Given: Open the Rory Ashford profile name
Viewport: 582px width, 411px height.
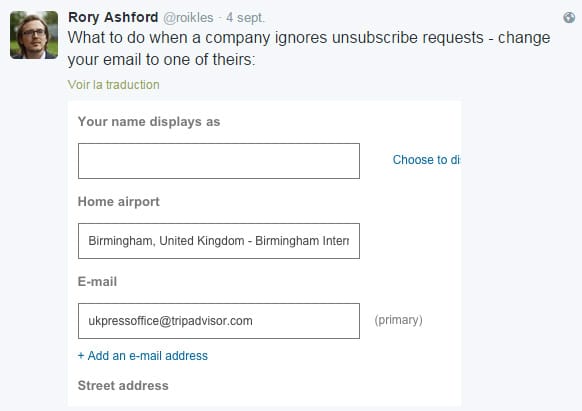Looking at the screenshot, I should coord(113,17).
